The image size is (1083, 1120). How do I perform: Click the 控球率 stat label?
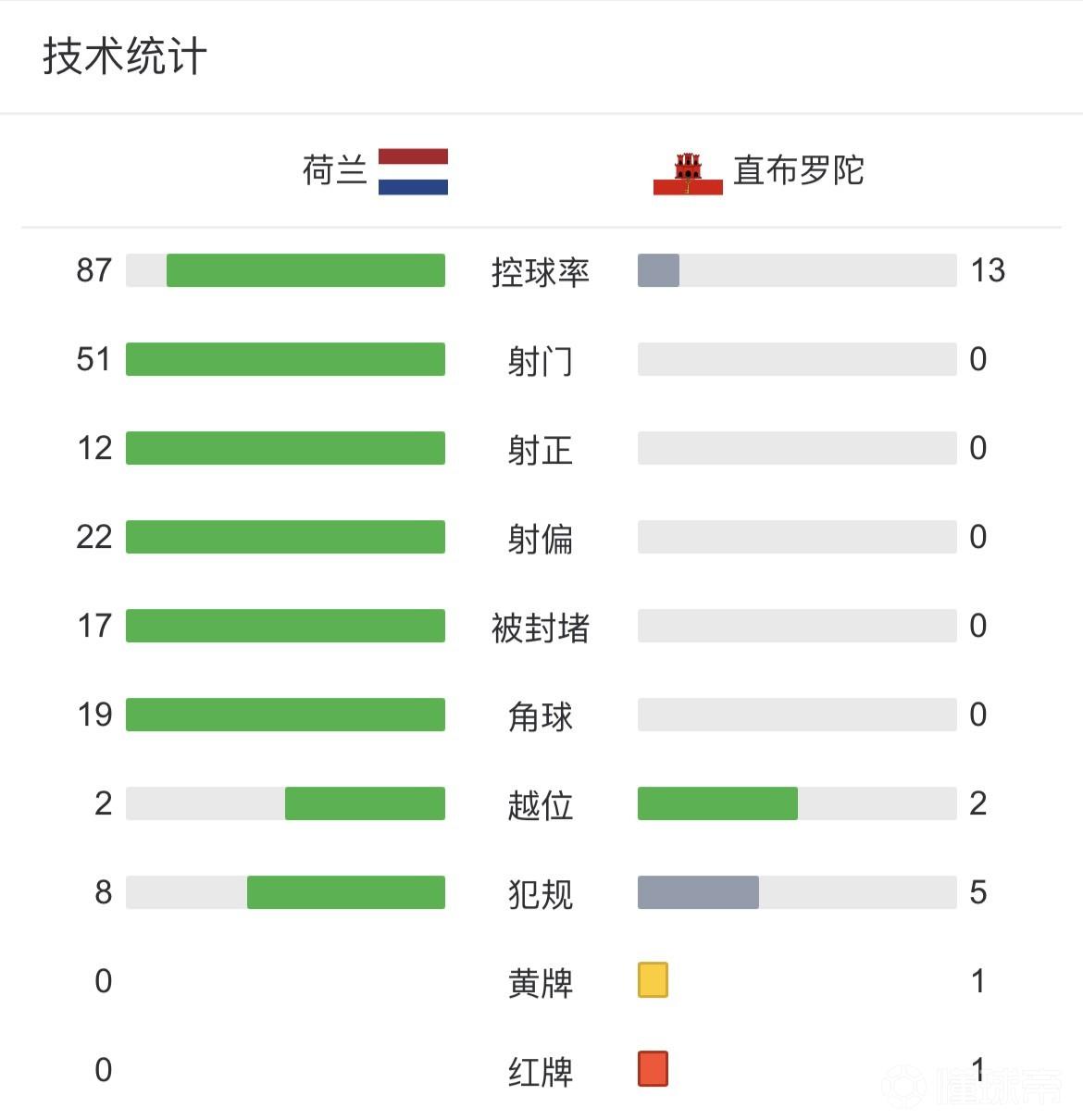pyautogui.click(x=541, y=271)
